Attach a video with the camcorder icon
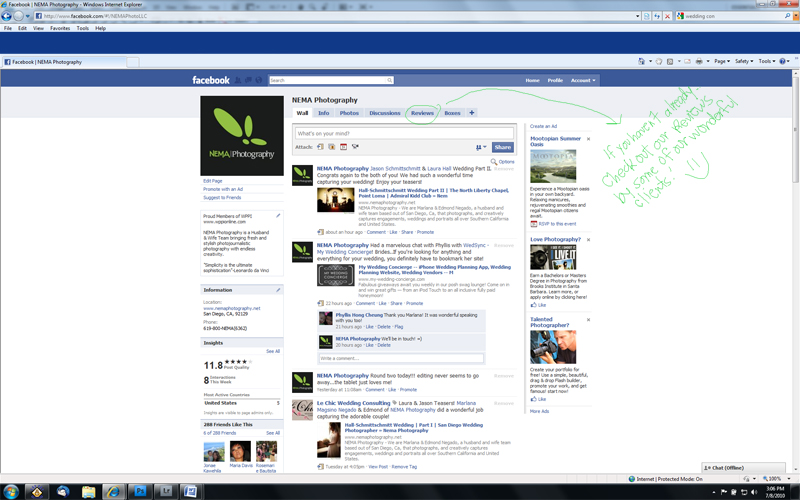The height and width of the screenshot is (500, 800). (x=355, y=147)
